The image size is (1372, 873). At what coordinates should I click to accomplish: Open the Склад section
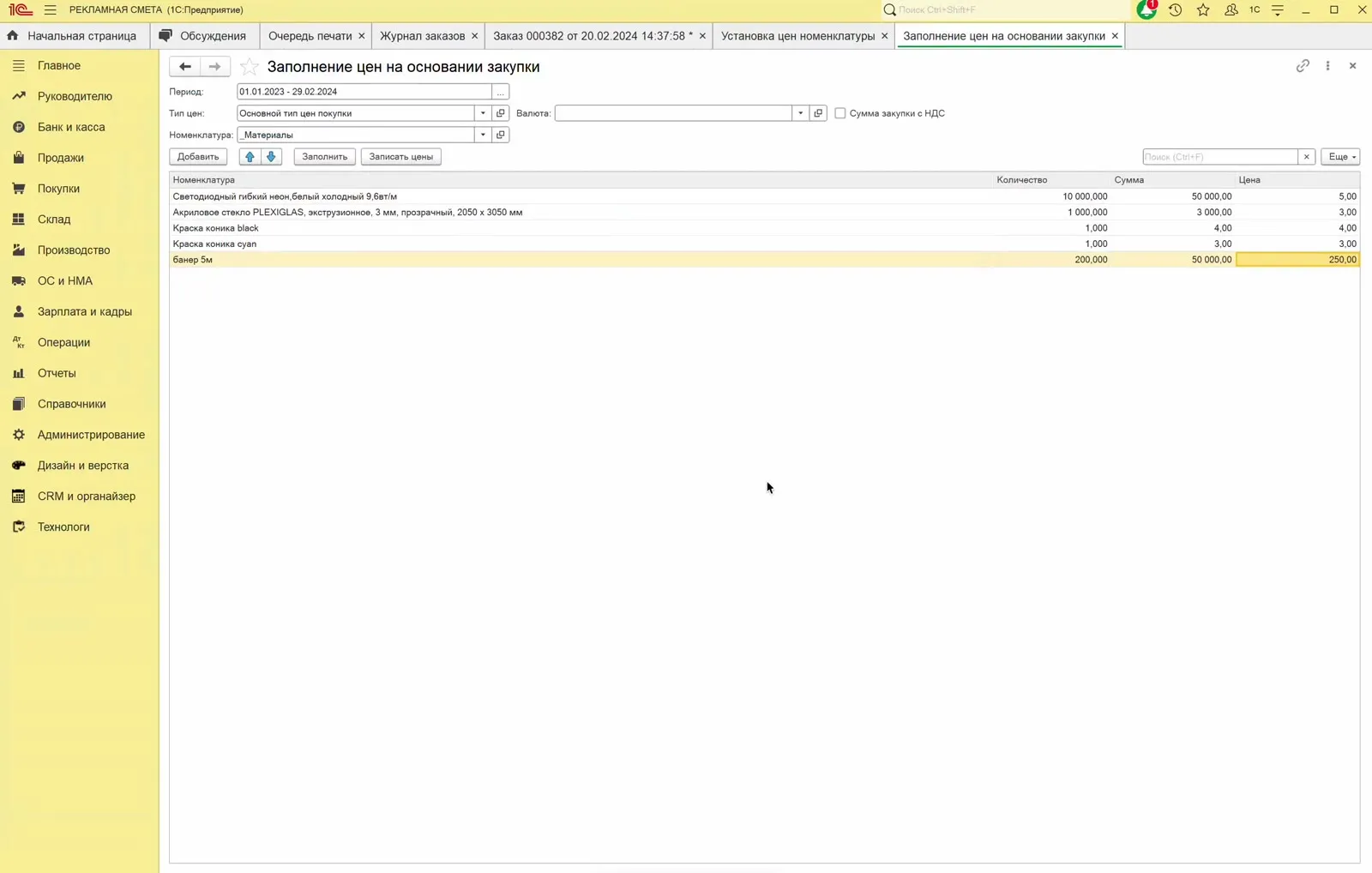pos(54,220)
